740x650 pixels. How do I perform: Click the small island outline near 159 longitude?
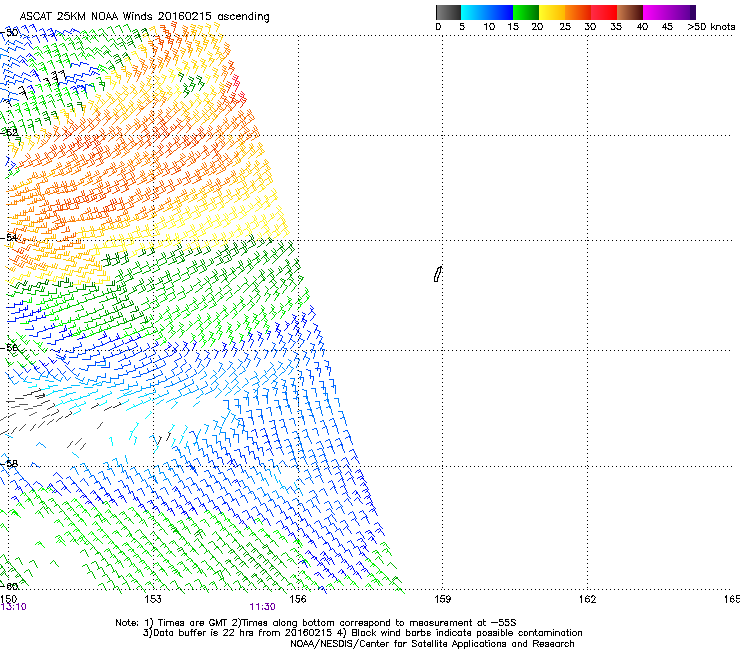click(437, 274)
